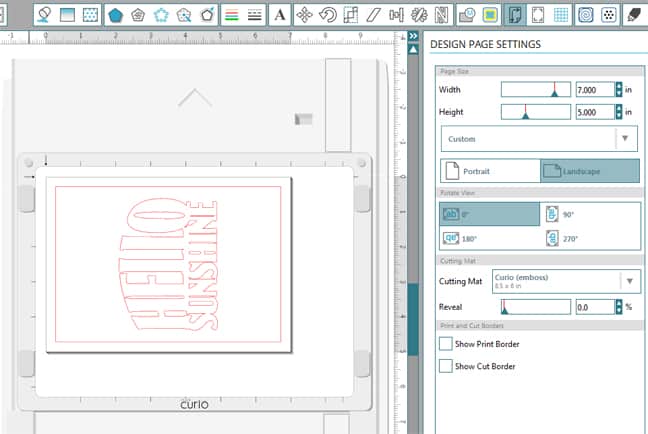
Task: Open the Fill Pattern tool
Action: coord(90,15)
